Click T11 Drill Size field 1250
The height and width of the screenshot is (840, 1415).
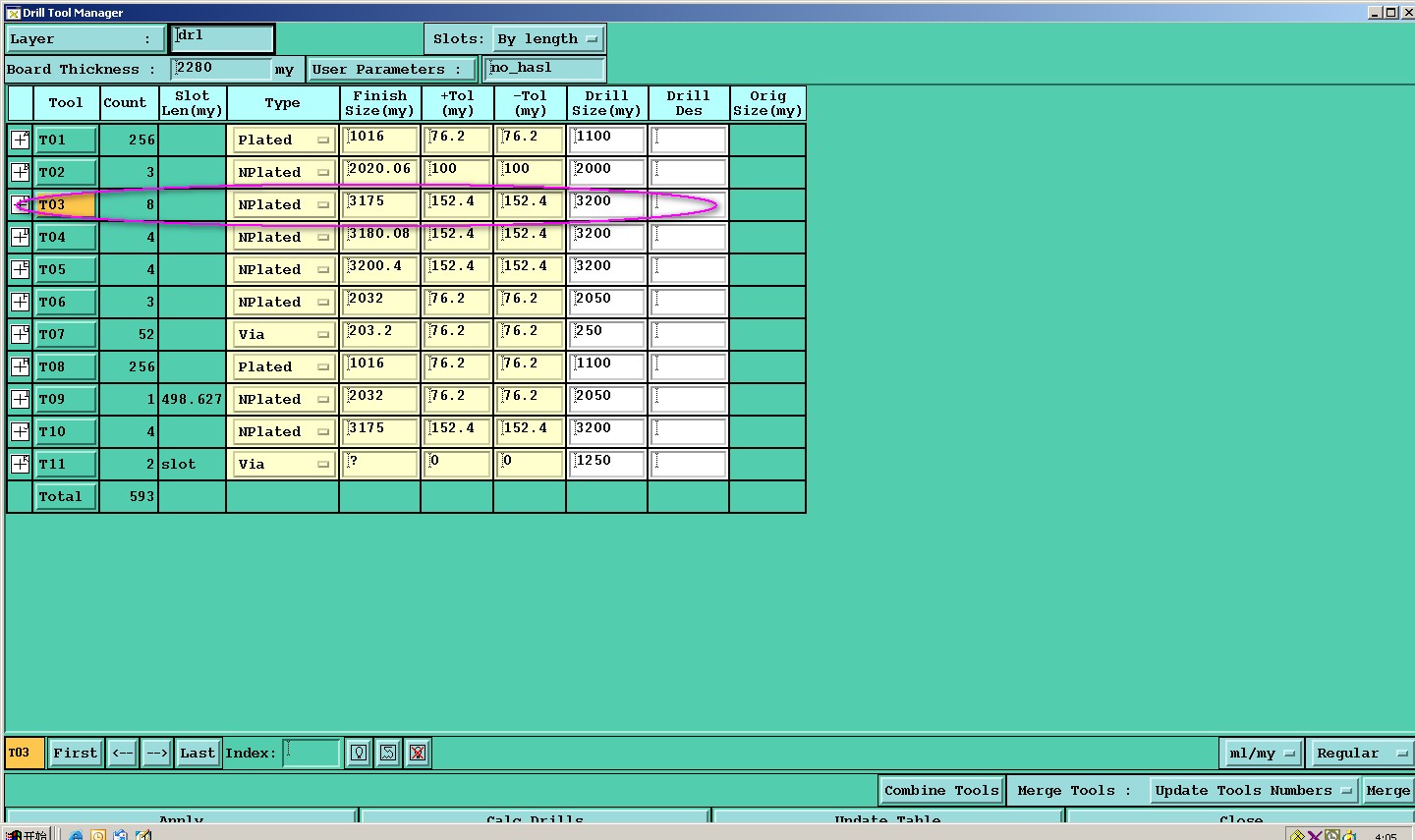click(x=607, y=464)
